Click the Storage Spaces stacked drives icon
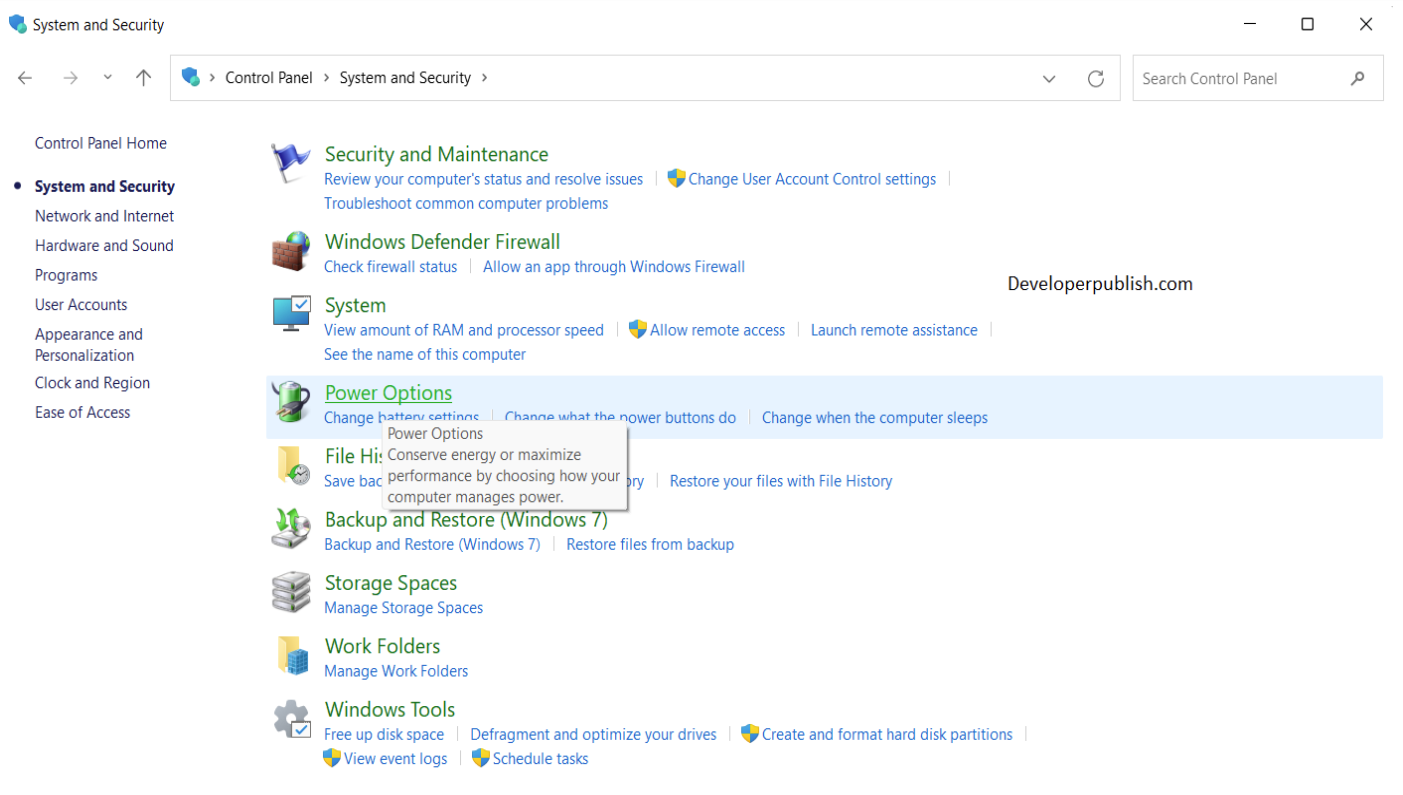 (291, 592)
